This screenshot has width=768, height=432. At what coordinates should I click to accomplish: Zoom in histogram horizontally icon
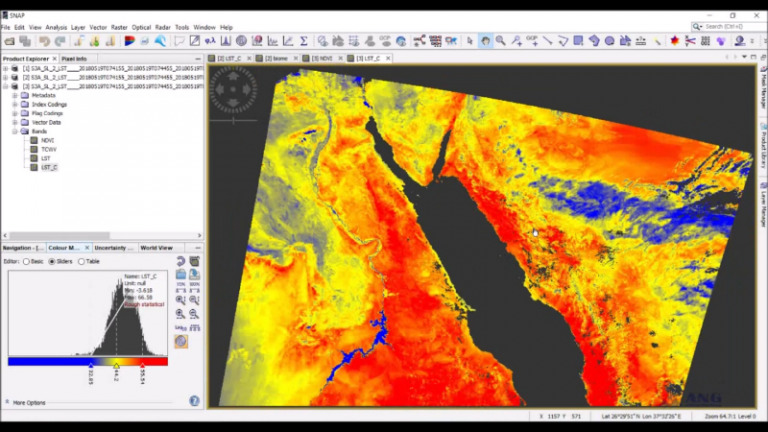coord(181,314)
